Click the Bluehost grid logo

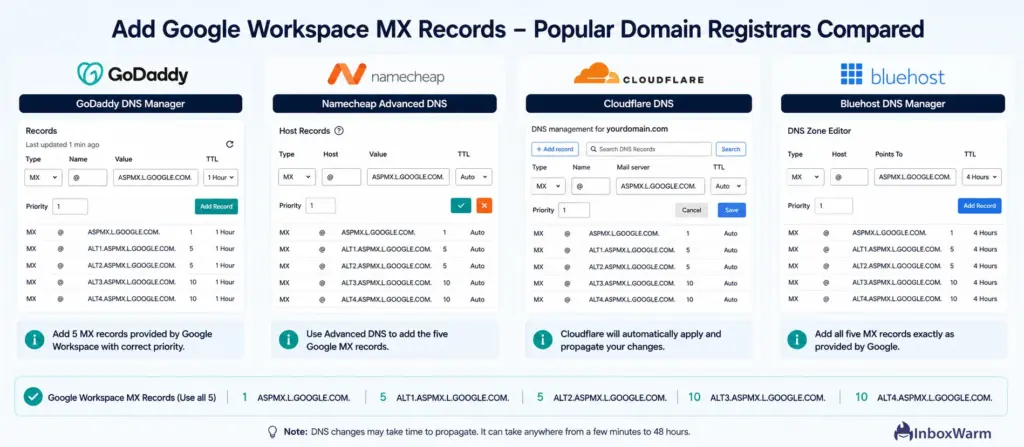coord(851,74)
